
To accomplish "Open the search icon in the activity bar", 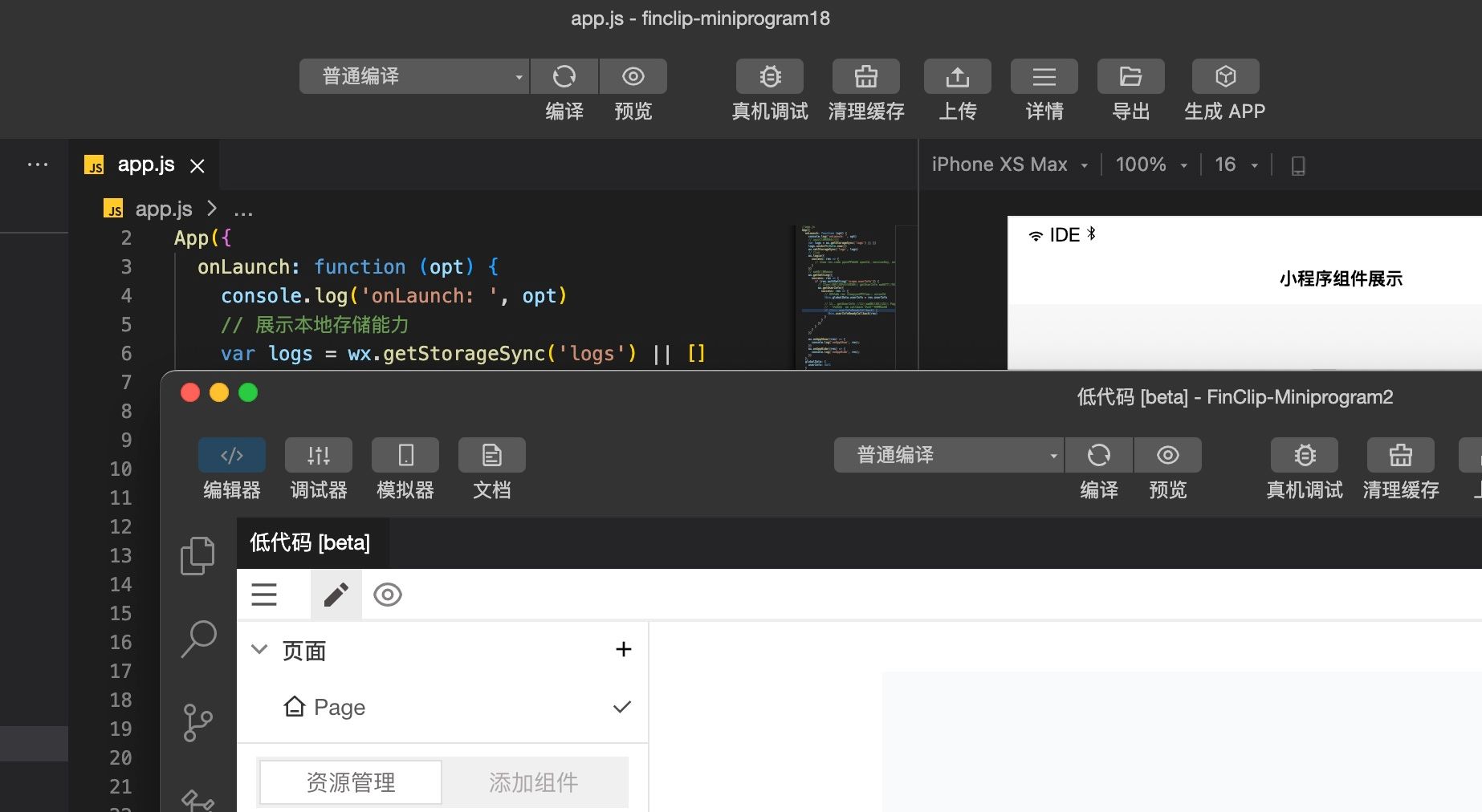I will pyautogui.click(x=198, y=639).
